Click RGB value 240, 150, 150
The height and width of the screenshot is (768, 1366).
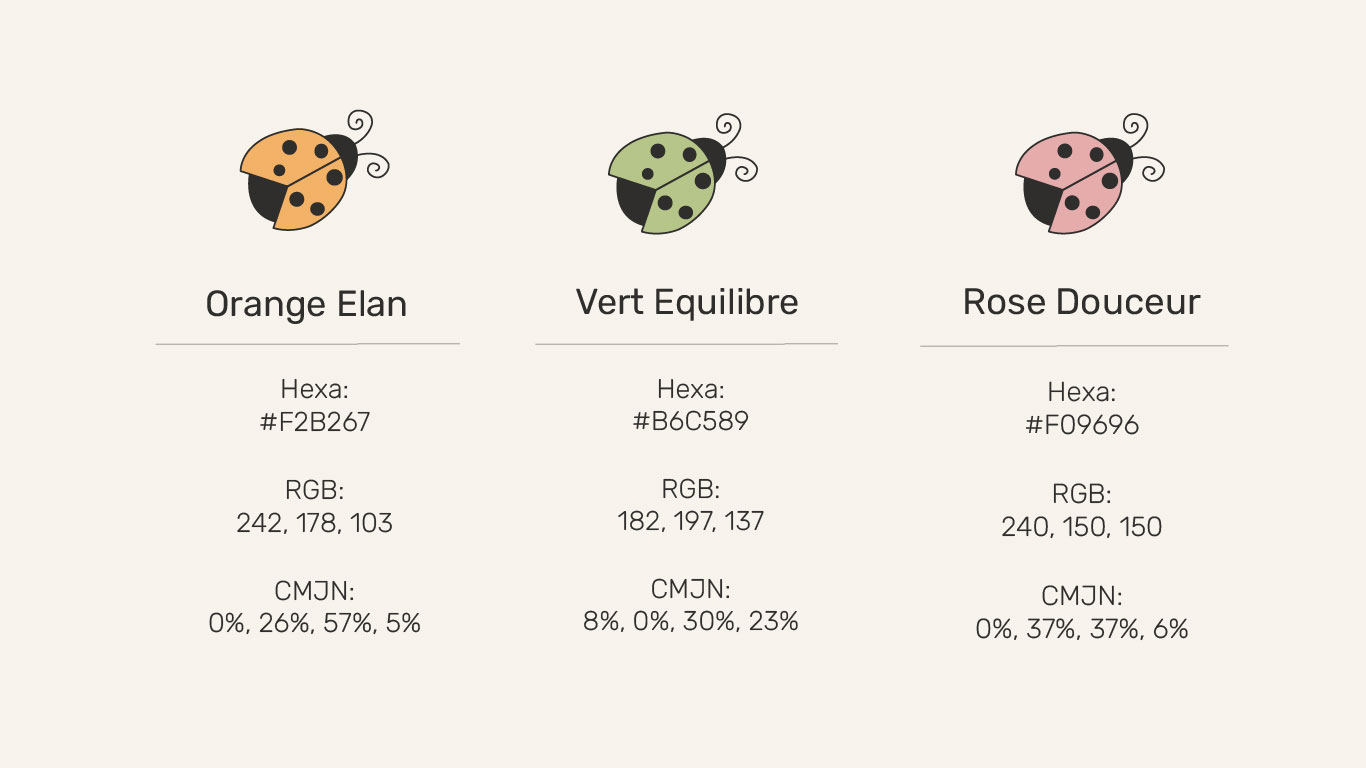(x=1082, y=527)
